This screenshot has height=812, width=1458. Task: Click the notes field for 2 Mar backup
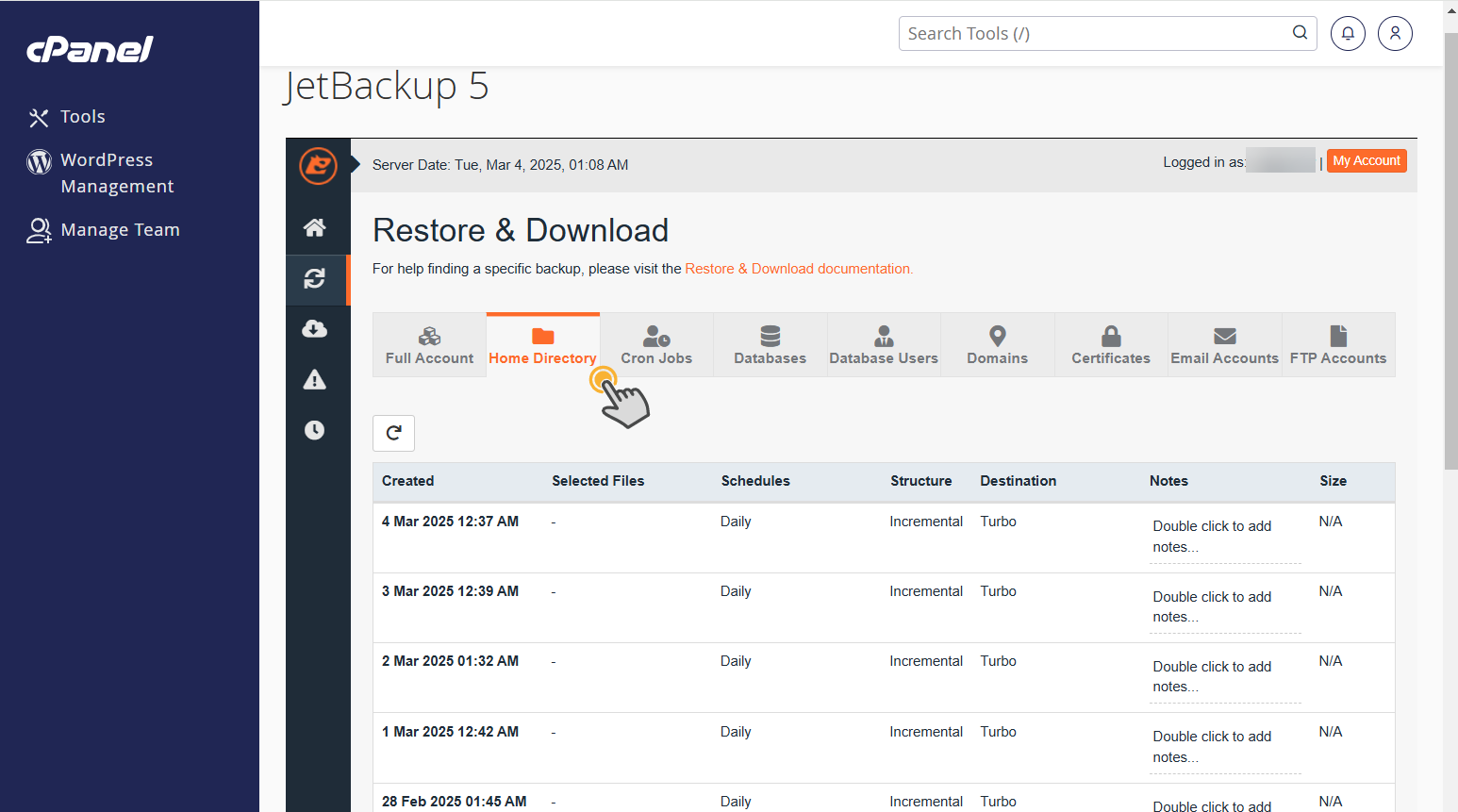pos(1225,676)
